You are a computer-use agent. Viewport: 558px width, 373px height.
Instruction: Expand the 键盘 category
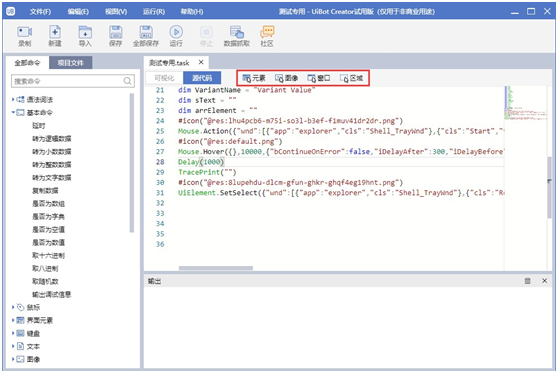coord(13,333)
